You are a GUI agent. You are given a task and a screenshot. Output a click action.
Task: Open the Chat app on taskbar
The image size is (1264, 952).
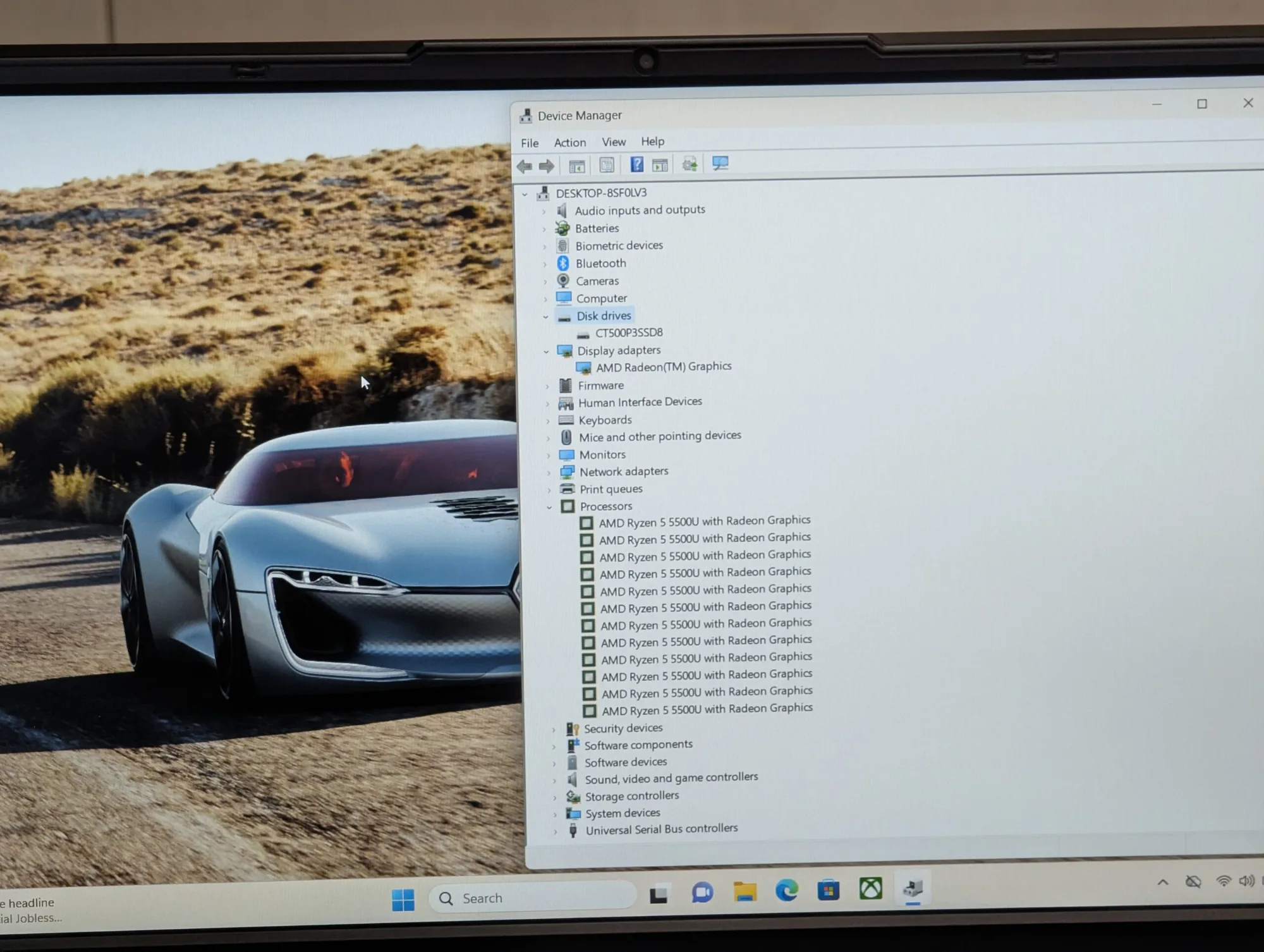point(702,893)
